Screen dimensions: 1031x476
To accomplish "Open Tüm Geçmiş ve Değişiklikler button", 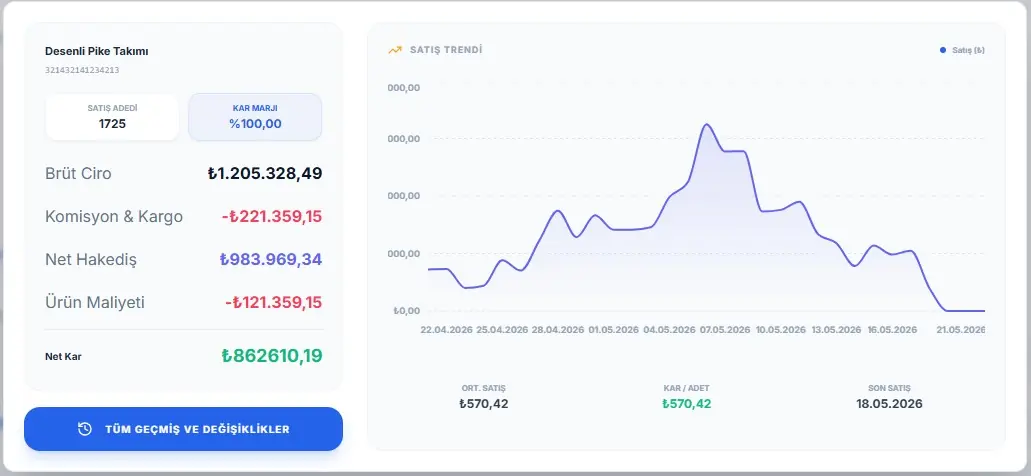I will pos(183,429).
